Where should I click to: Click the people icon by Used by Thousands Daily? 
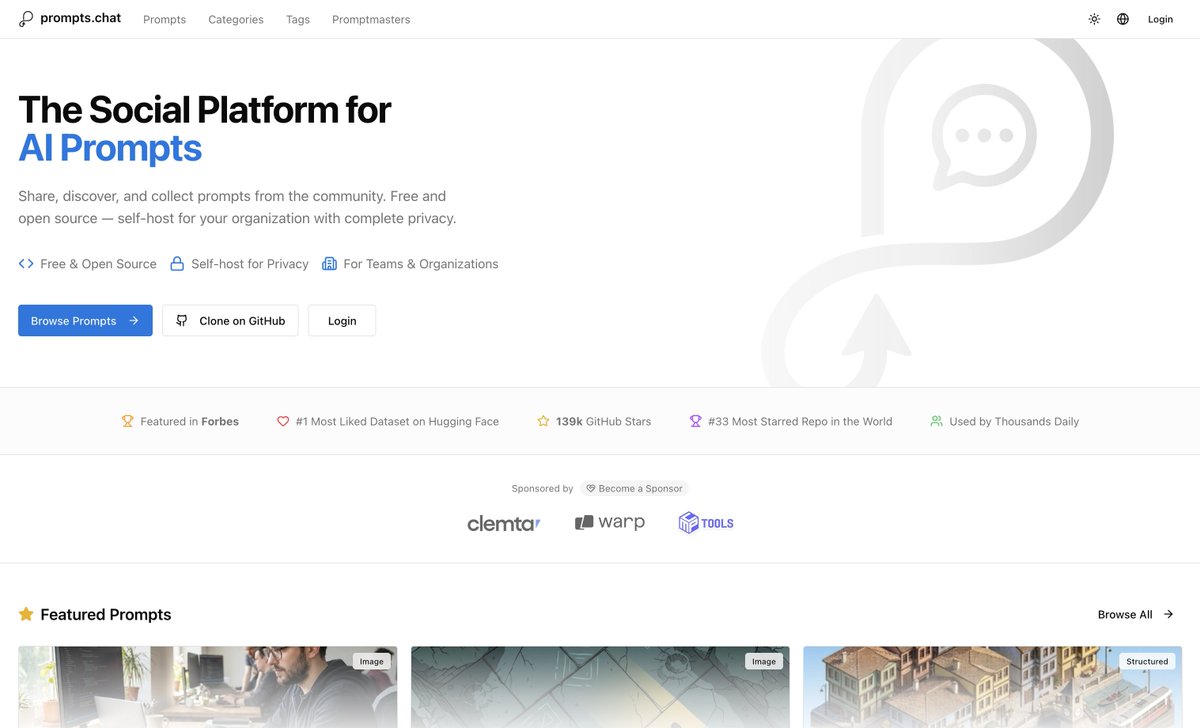(x=936, y=421)
